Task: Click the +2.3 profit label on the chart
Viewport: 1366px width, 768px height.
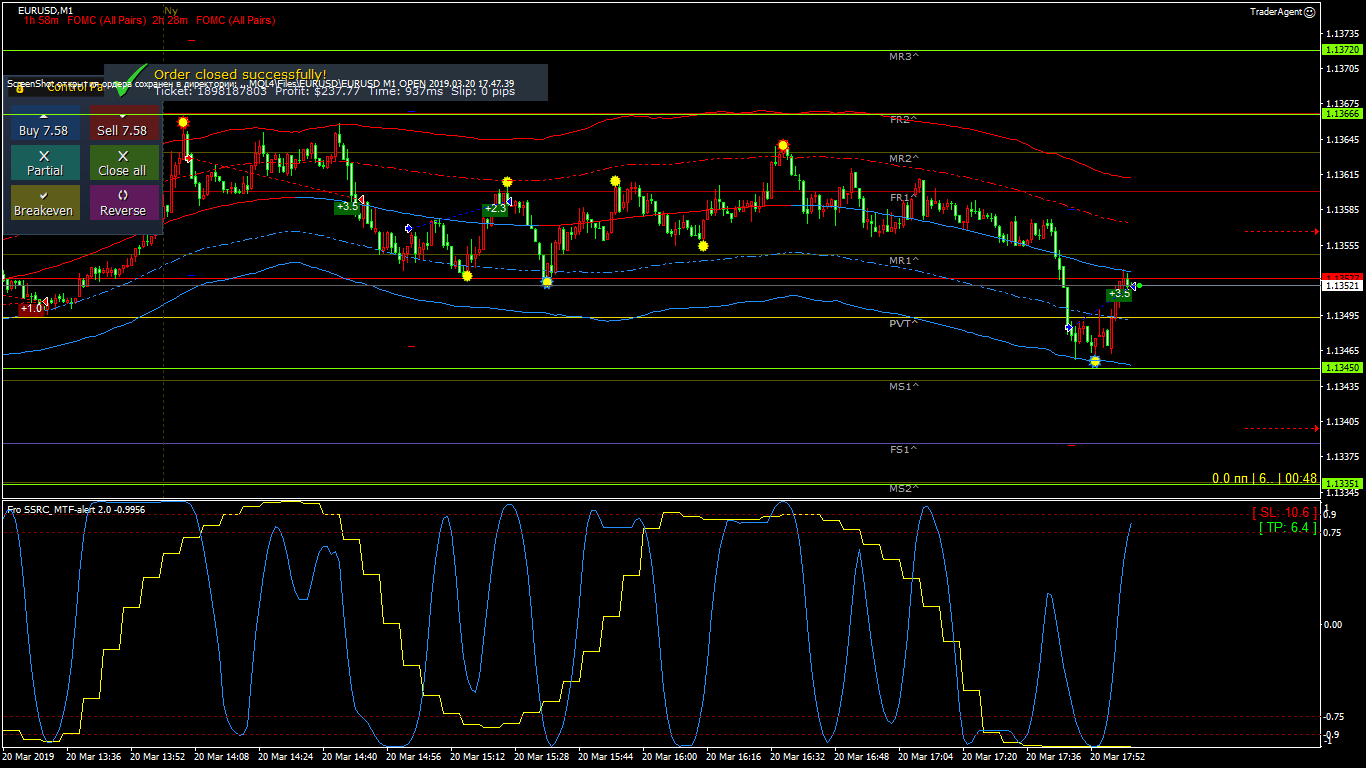Action: (495, 209)
